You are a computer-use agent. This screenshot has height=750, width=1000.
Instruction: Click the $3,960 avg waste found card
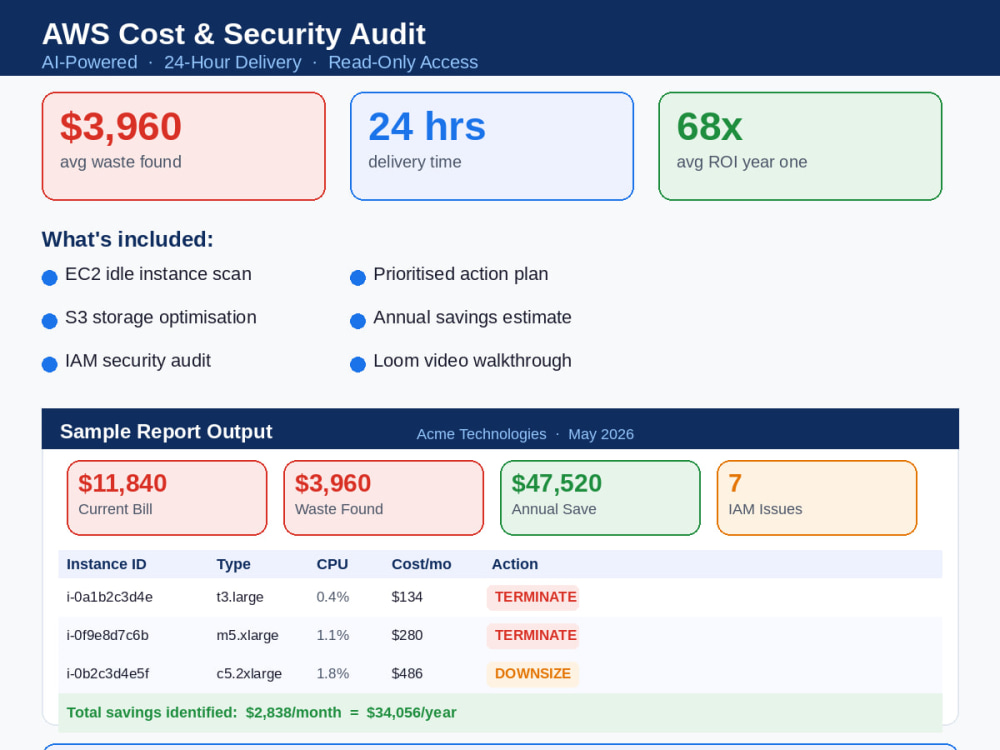pyautogui.click(x=184, y=146)
